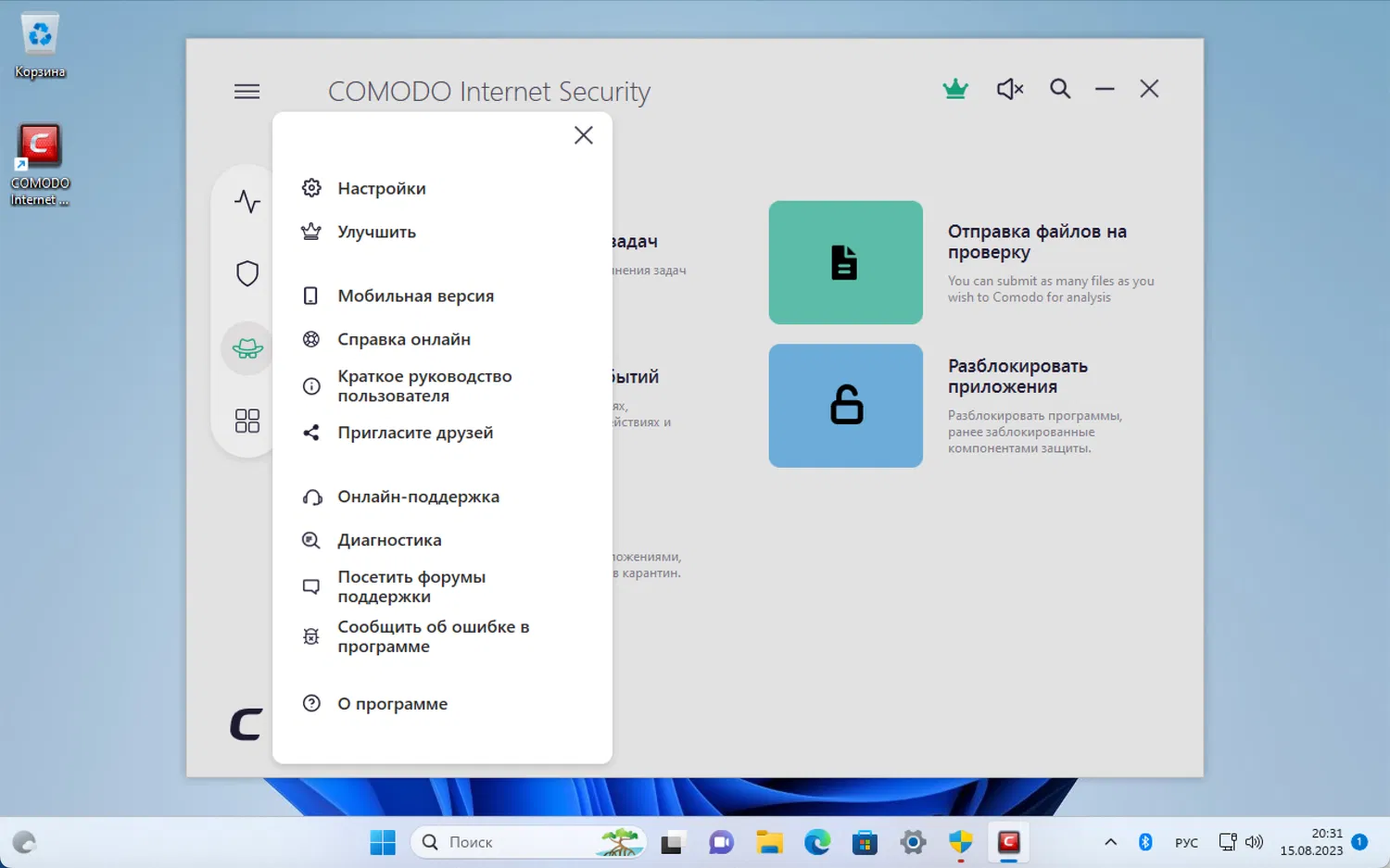The image size is (1390, 868).
Task: Expand hidden system tray icons
Action: [1110, 842]
